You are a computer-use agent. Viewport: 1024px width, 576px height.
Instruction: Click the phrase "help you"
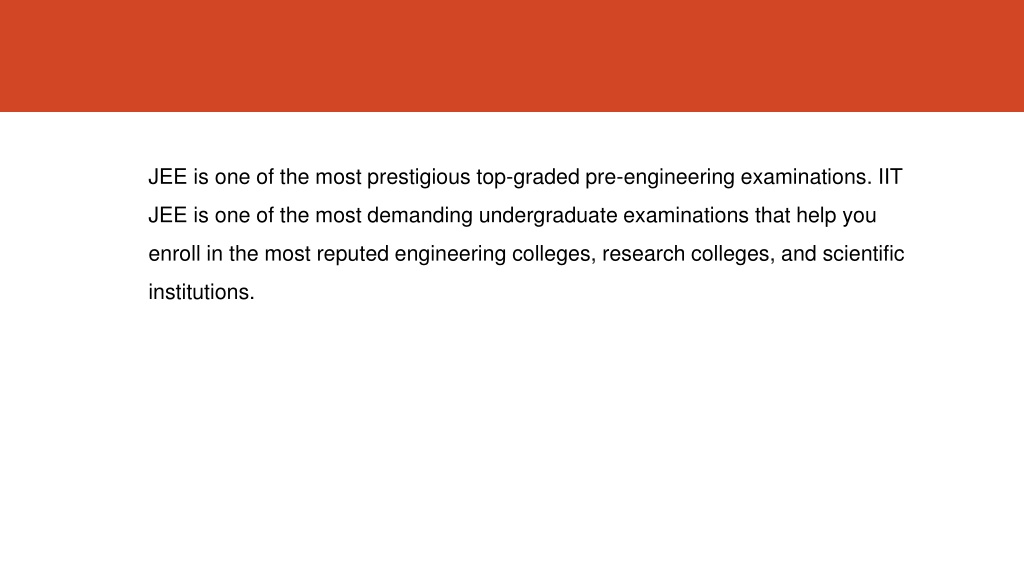836,216
